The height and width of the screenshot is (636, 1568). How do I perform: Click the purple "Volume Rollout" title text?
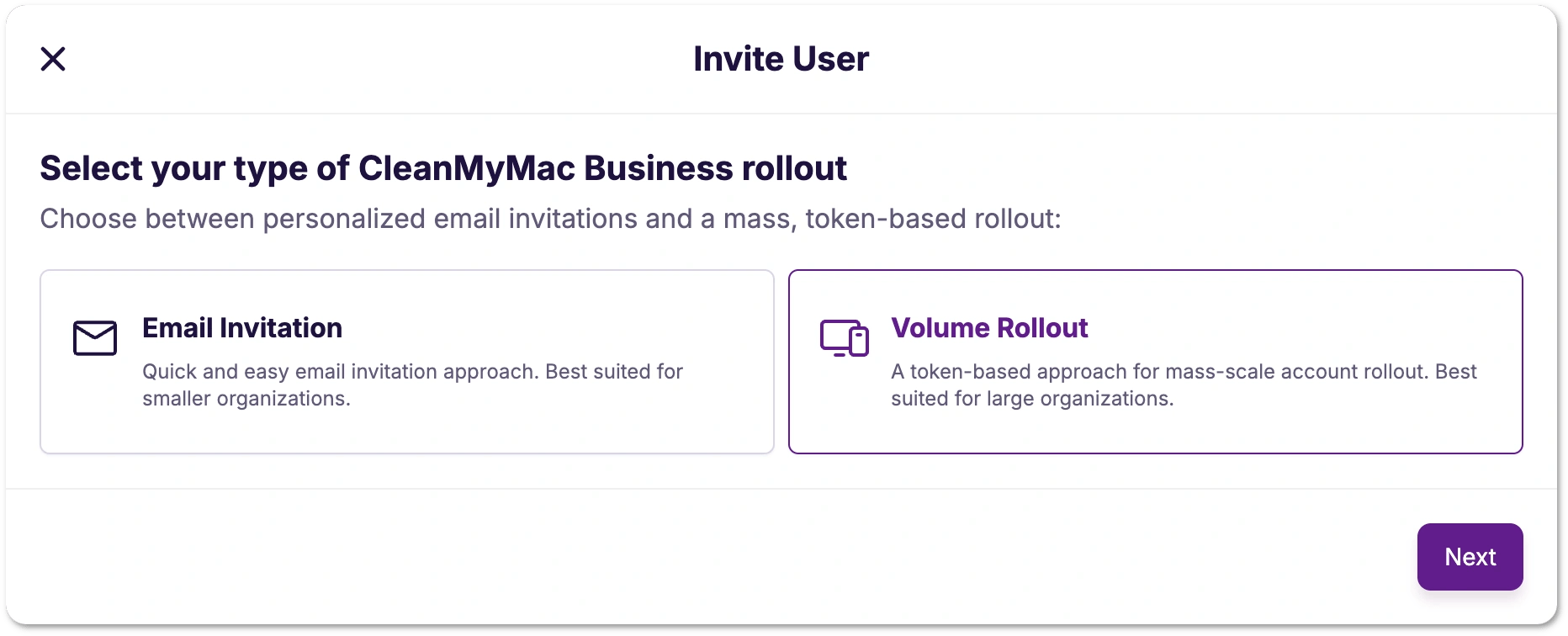pyautogui.click(x=989, y=328)
